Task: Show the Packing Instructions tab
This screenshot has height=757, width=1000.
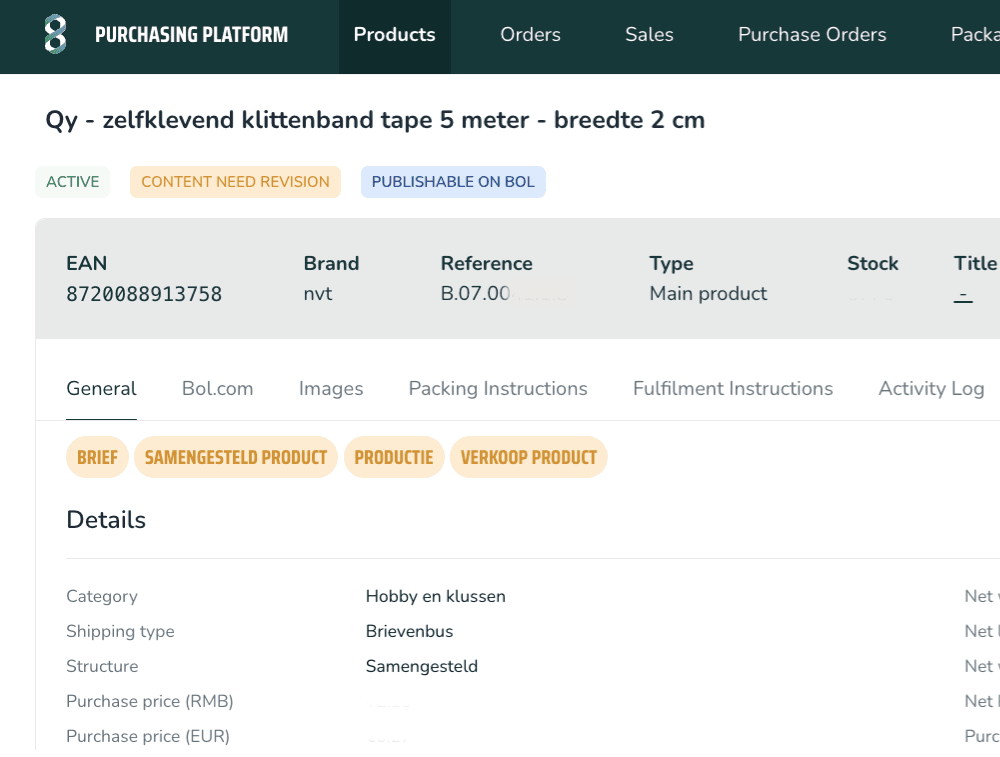Action: pyautogui.click(x=498, y=389)
